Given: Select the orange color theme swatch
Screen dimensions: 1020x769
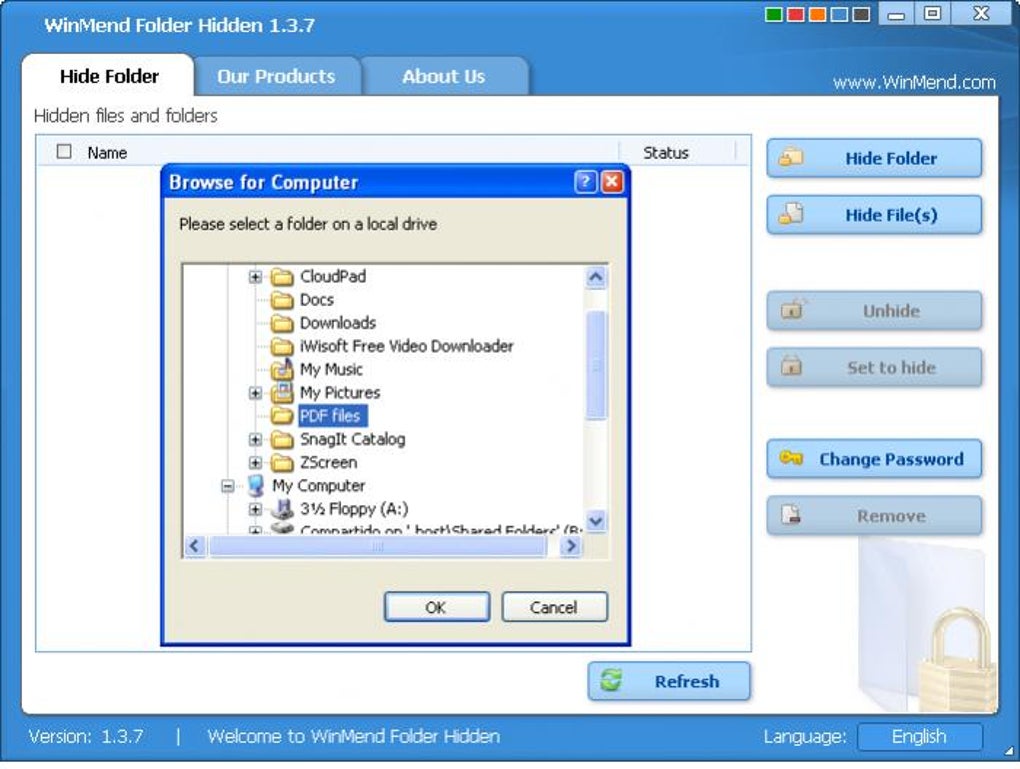Looking at the screenshot, I should 817,14.
